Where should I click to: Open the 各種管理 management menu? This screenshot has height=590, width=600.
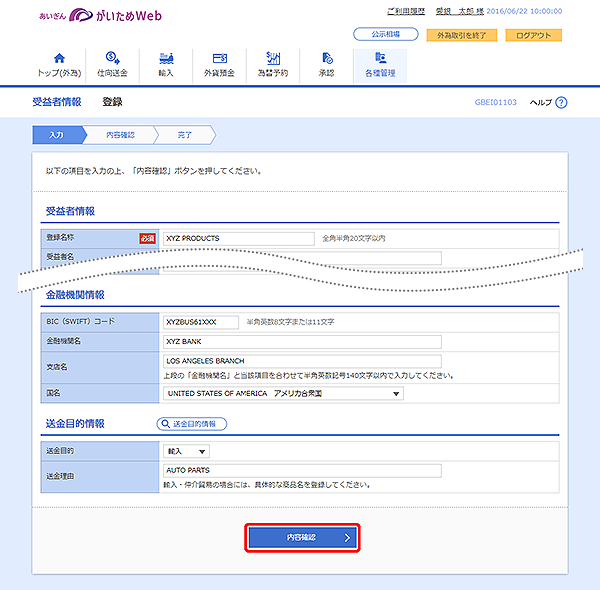(380, 65)
